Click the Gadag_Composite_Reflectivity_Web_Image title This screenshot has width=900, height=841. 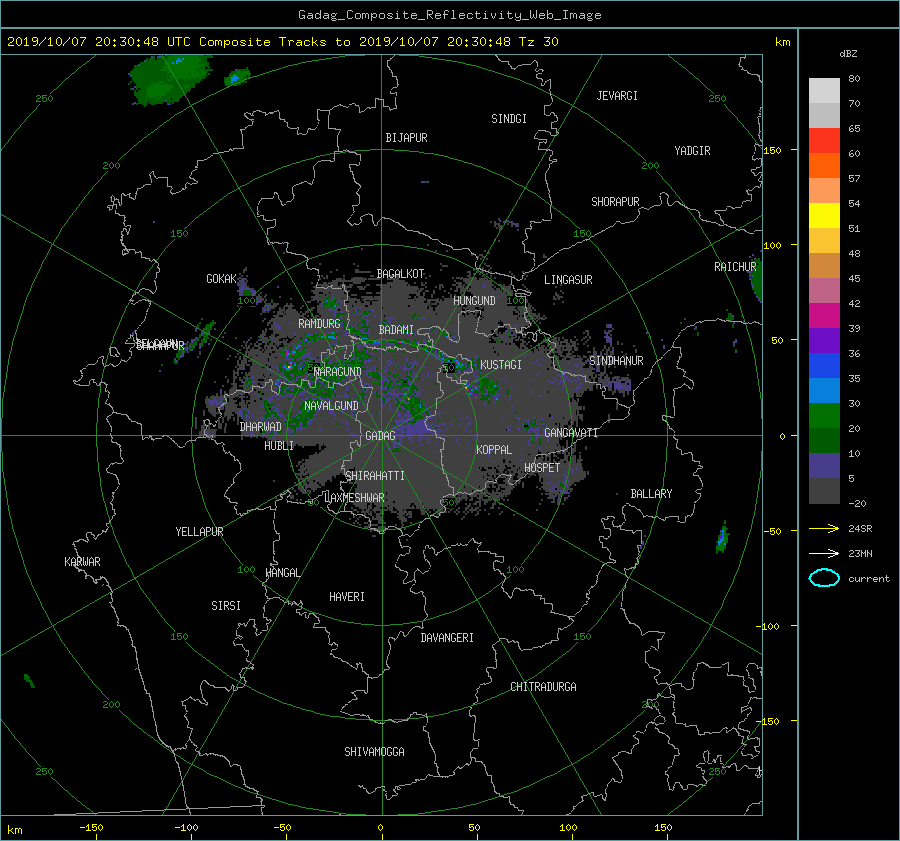(449, 15)
